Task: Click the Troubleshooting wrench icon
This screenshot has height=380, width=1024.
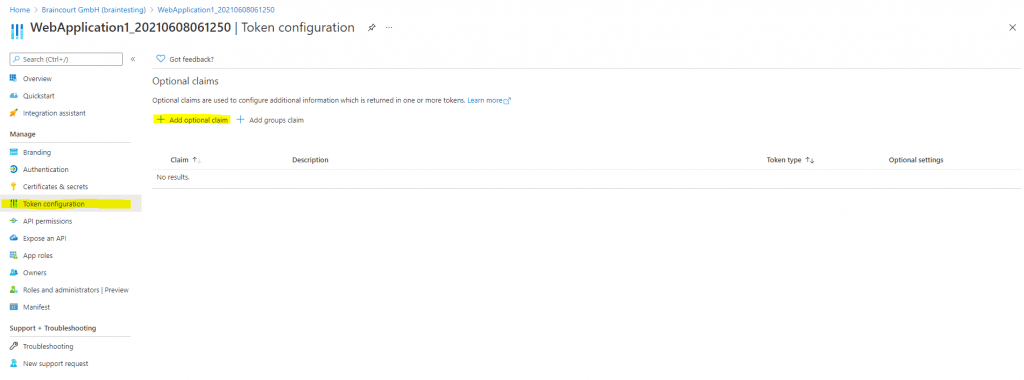Action: tap(14, 347)
